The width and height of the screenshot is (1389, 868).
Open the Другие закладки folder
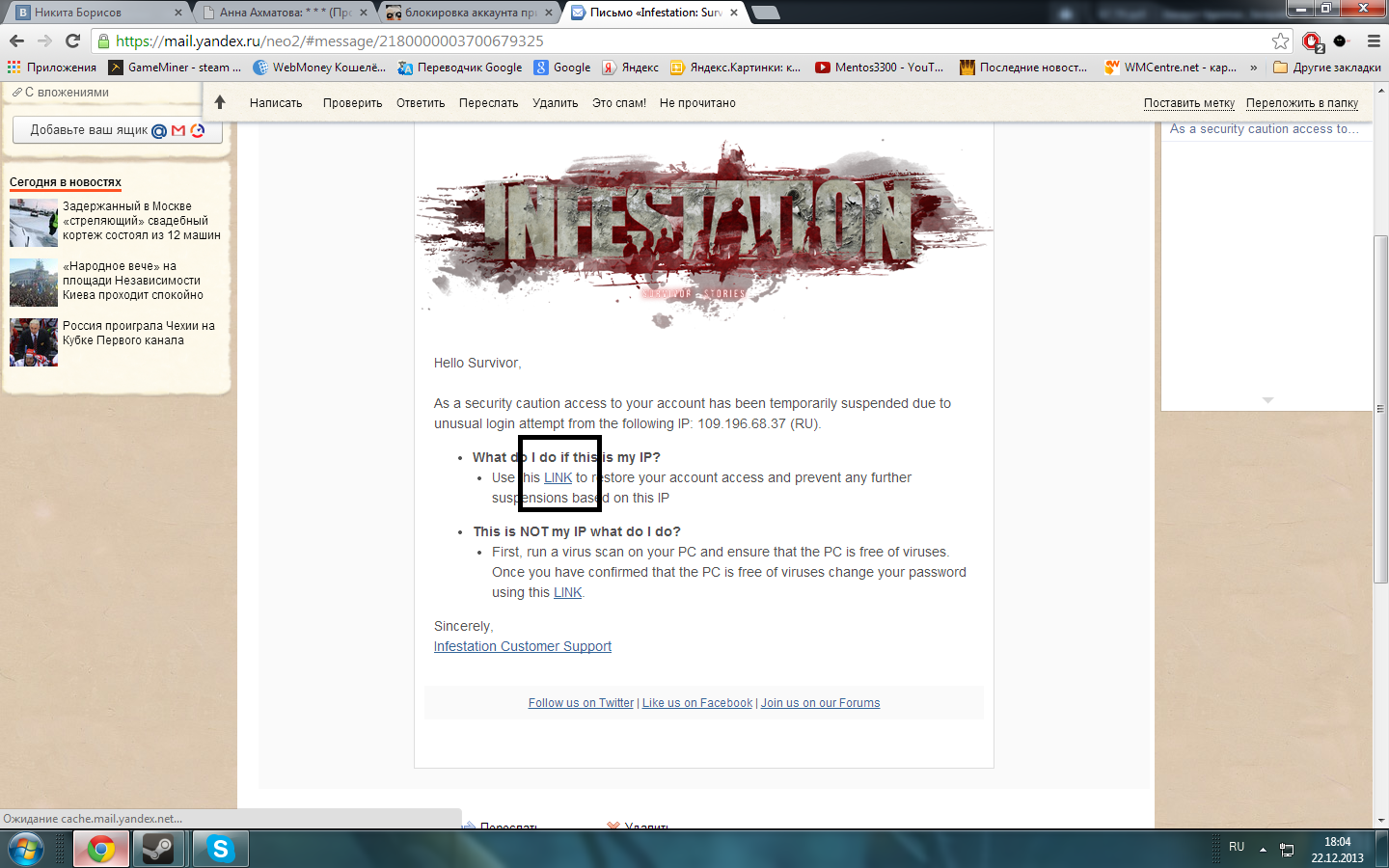1327,68
